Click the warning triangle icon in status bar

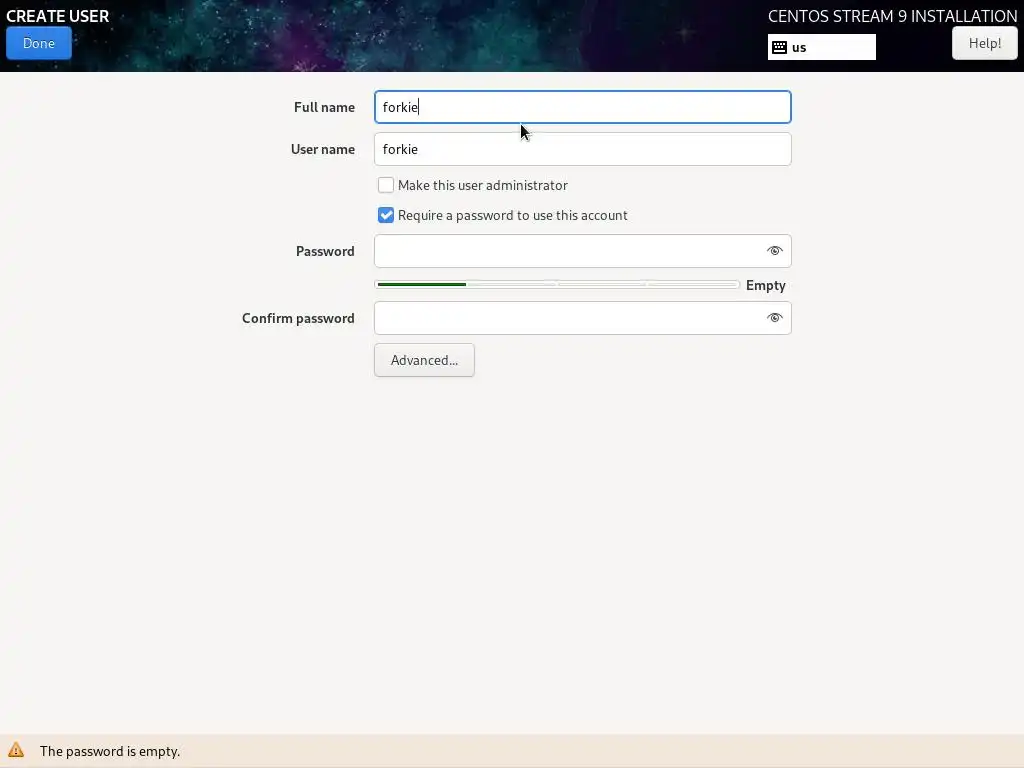(x=16, y=750)
